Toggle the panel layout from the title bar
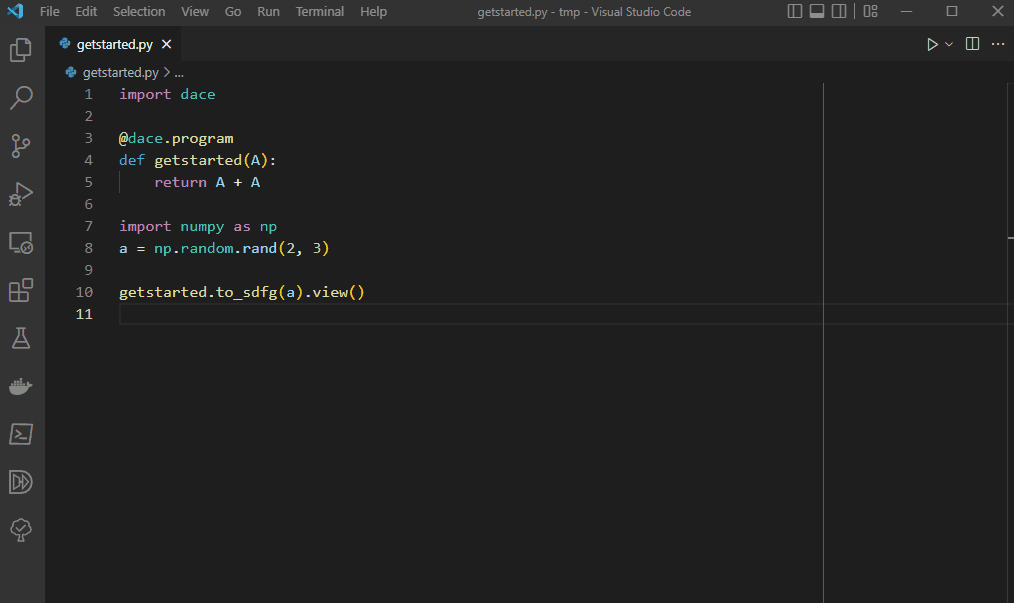Screen dimensions: 1014x603 [x=815, y=11]
